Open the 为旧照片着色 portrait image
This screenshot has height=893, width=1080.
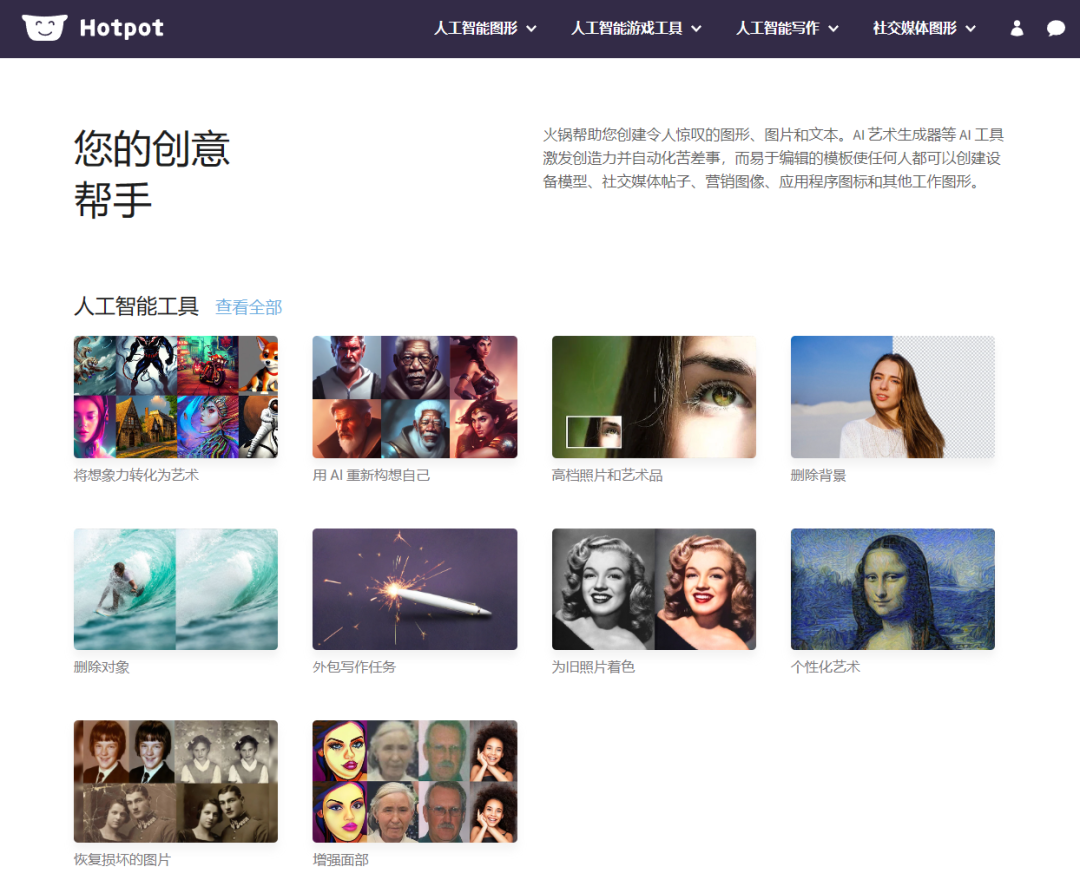click(x=654, y=589)
